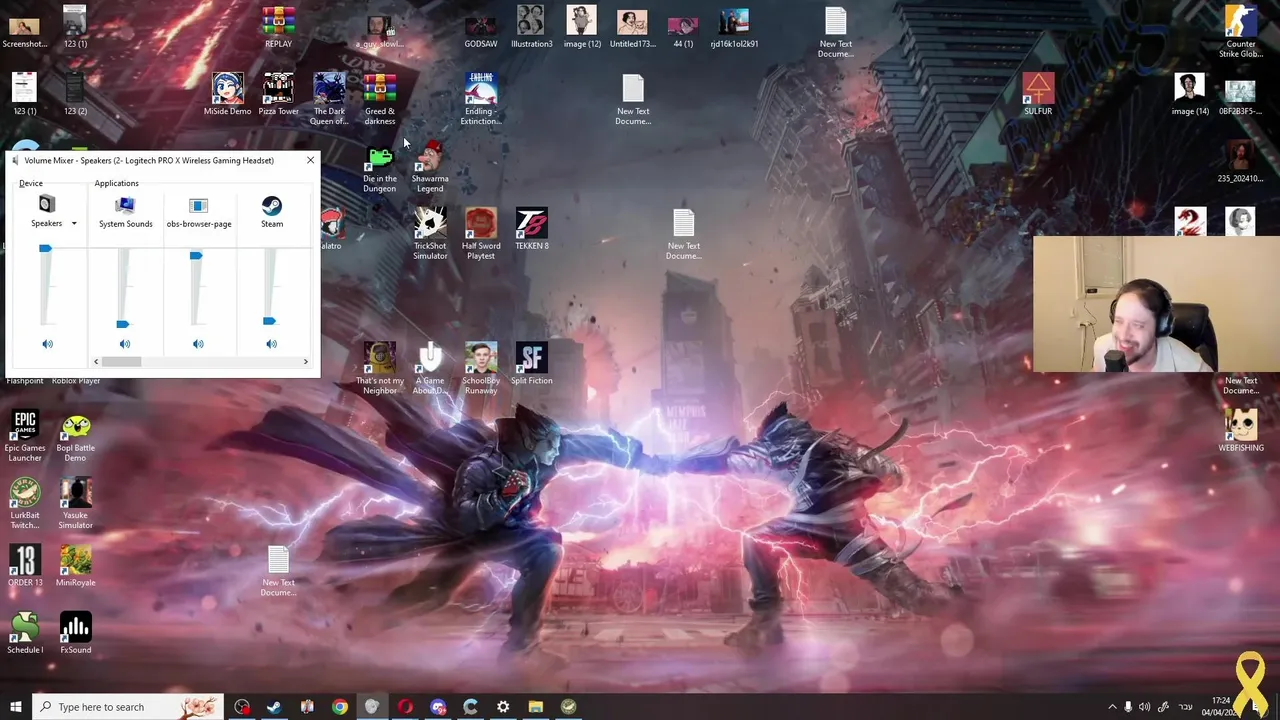Select The Dark Queen desktop icon
Image resolution: width=1280 pixels, height=720 pixels.
328,99
